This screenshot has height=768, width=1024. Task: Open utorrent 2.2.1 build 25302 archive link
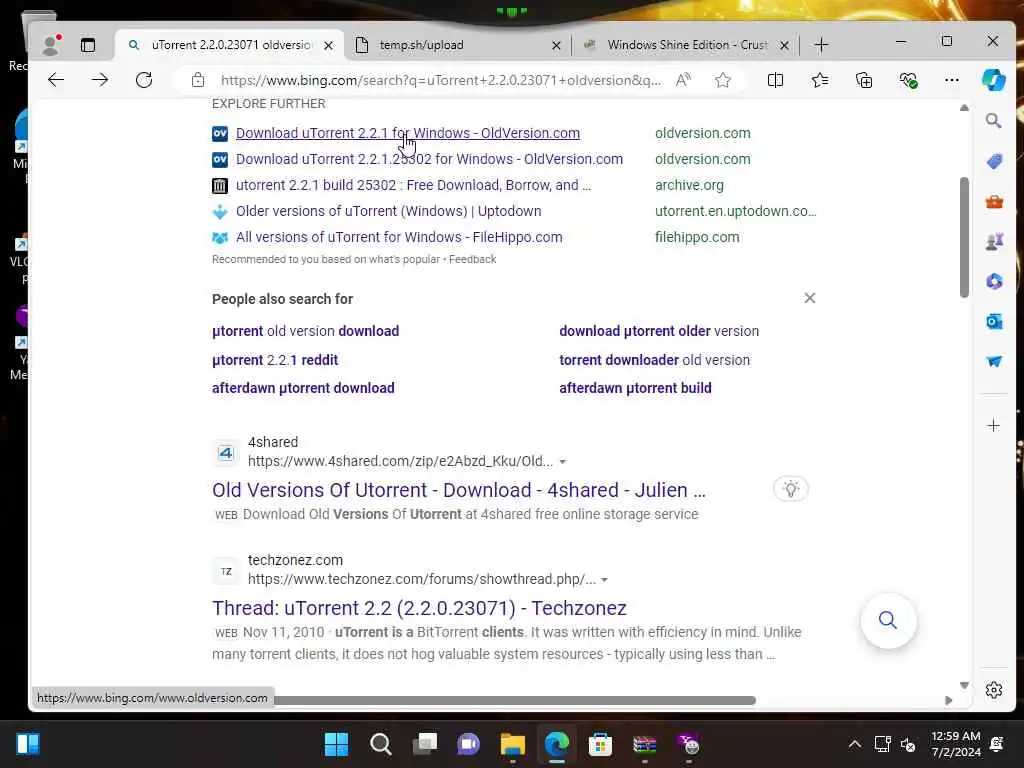tap(413, 185)
